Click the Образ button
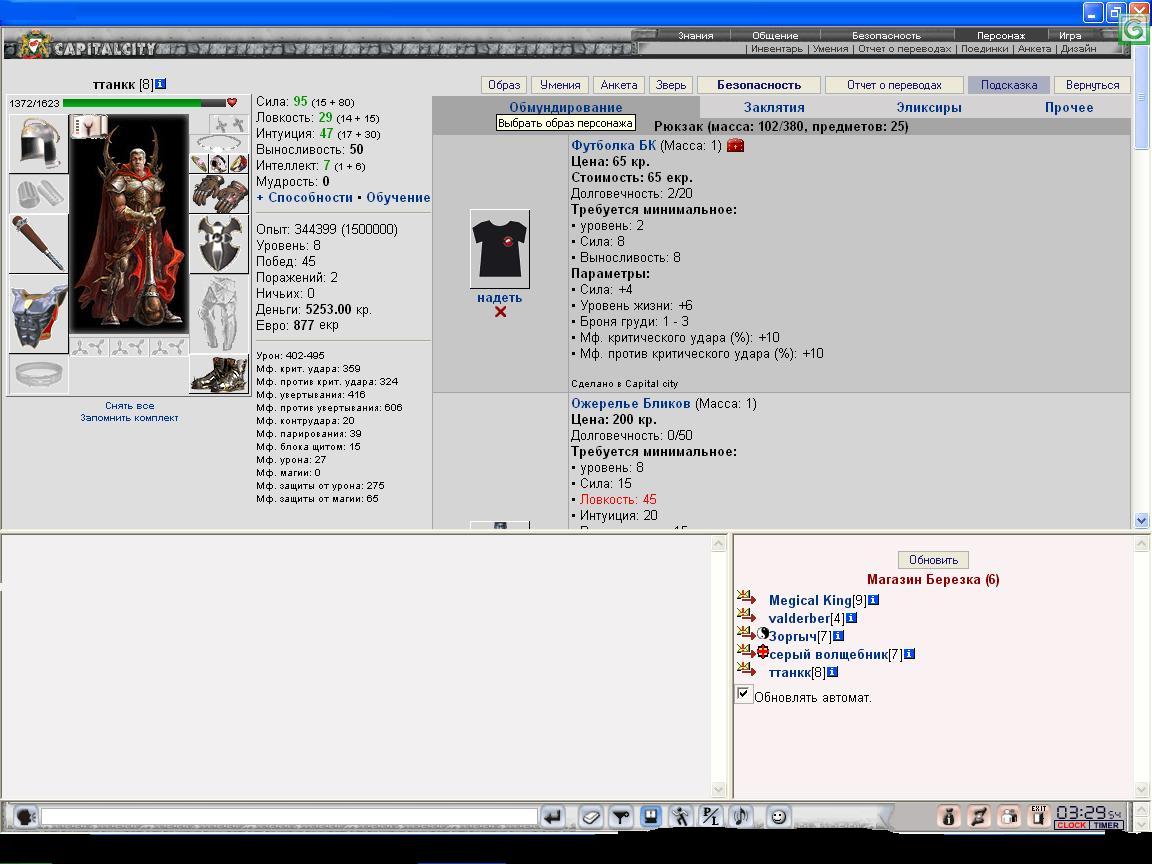1152x864 pixels. tap(504, 84)
